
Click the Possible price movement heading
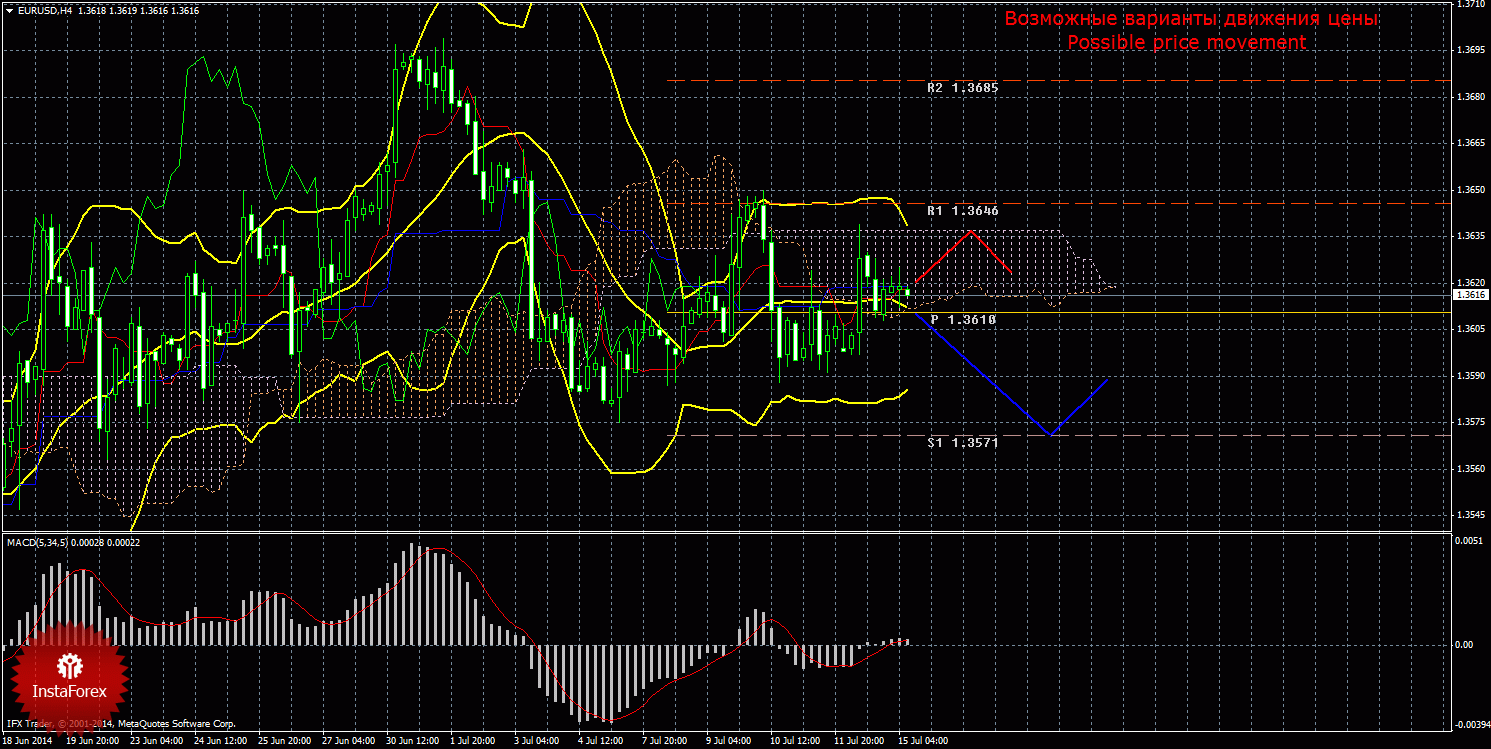click(x=1186, y=42)
